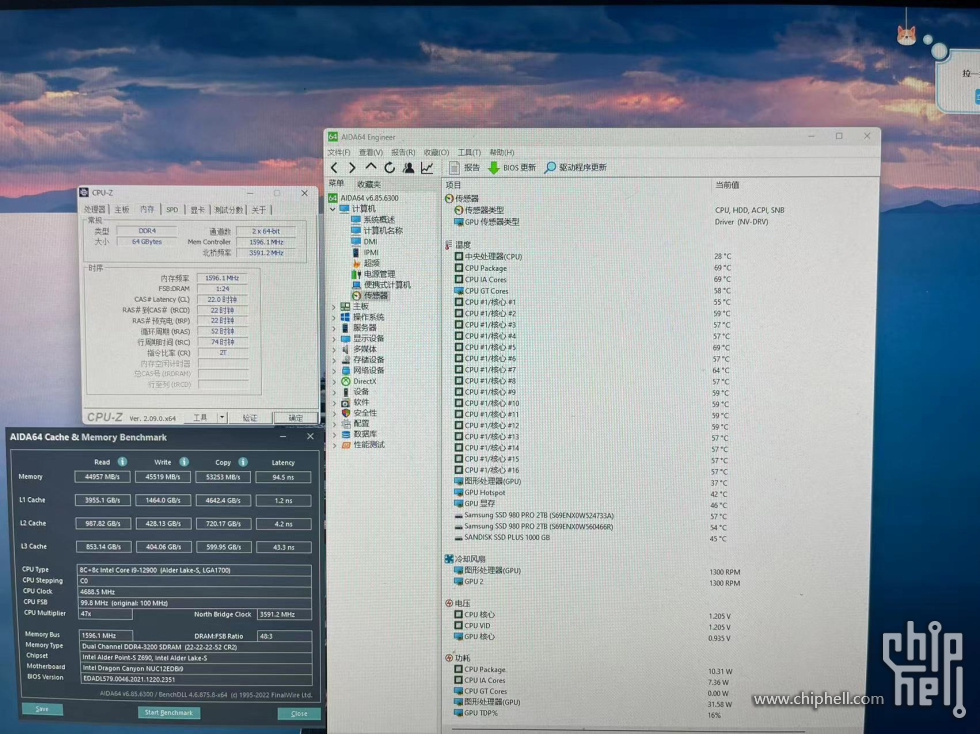Click Memory Read value 44957 MB/s

coord(102,476)
